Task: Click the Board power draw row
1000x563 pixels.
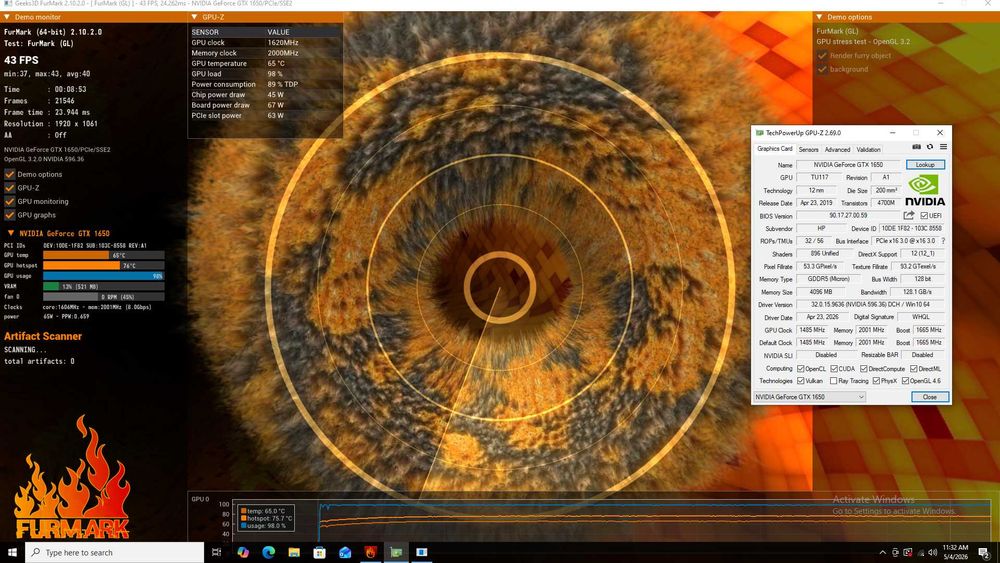Action: [x=265, y=105]
